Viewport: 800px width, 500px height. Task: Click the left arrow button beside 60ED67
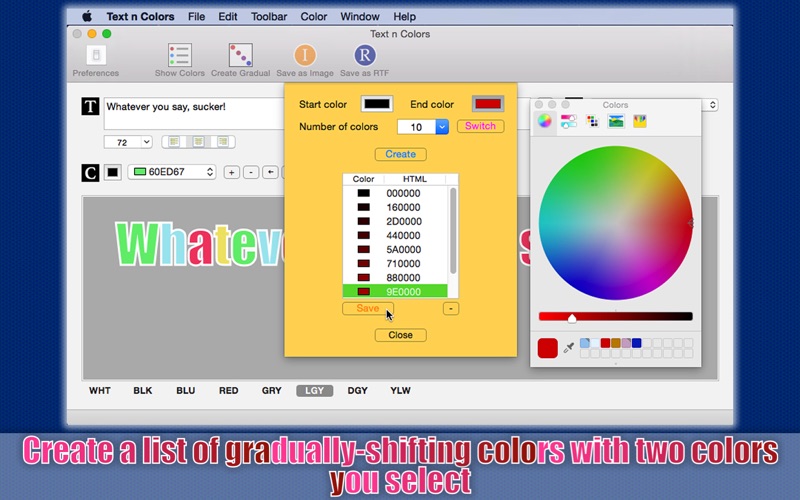click(x=270, y=172)
